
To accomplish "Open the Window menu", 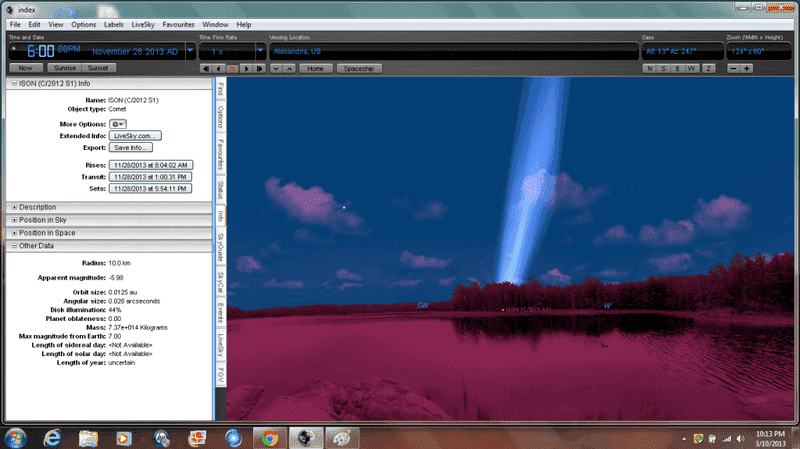I will 215,24.
